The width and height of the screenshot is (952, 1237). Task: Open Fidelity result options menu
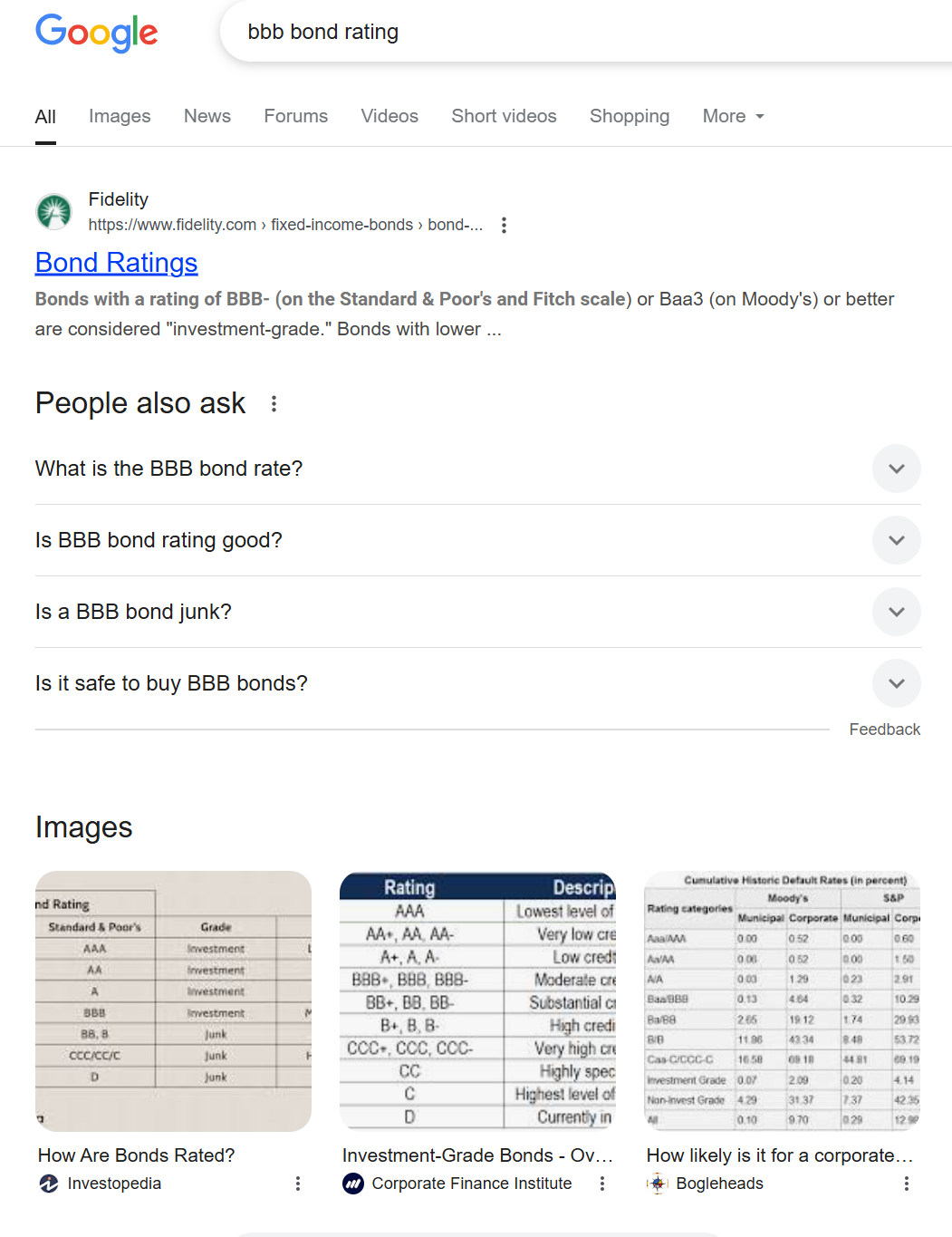[x=504, y=226]
